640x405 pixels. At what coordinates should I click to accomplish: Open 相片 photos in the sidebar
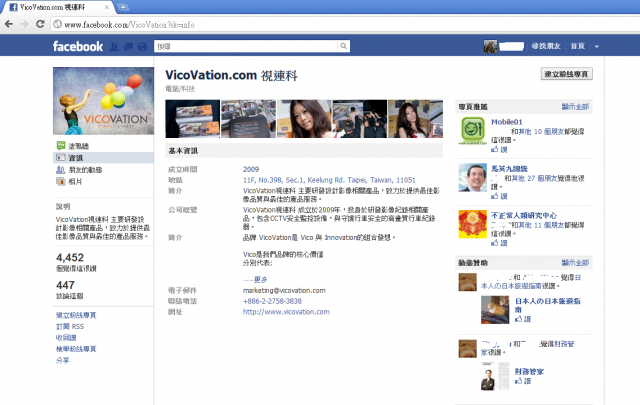(75, 181)
